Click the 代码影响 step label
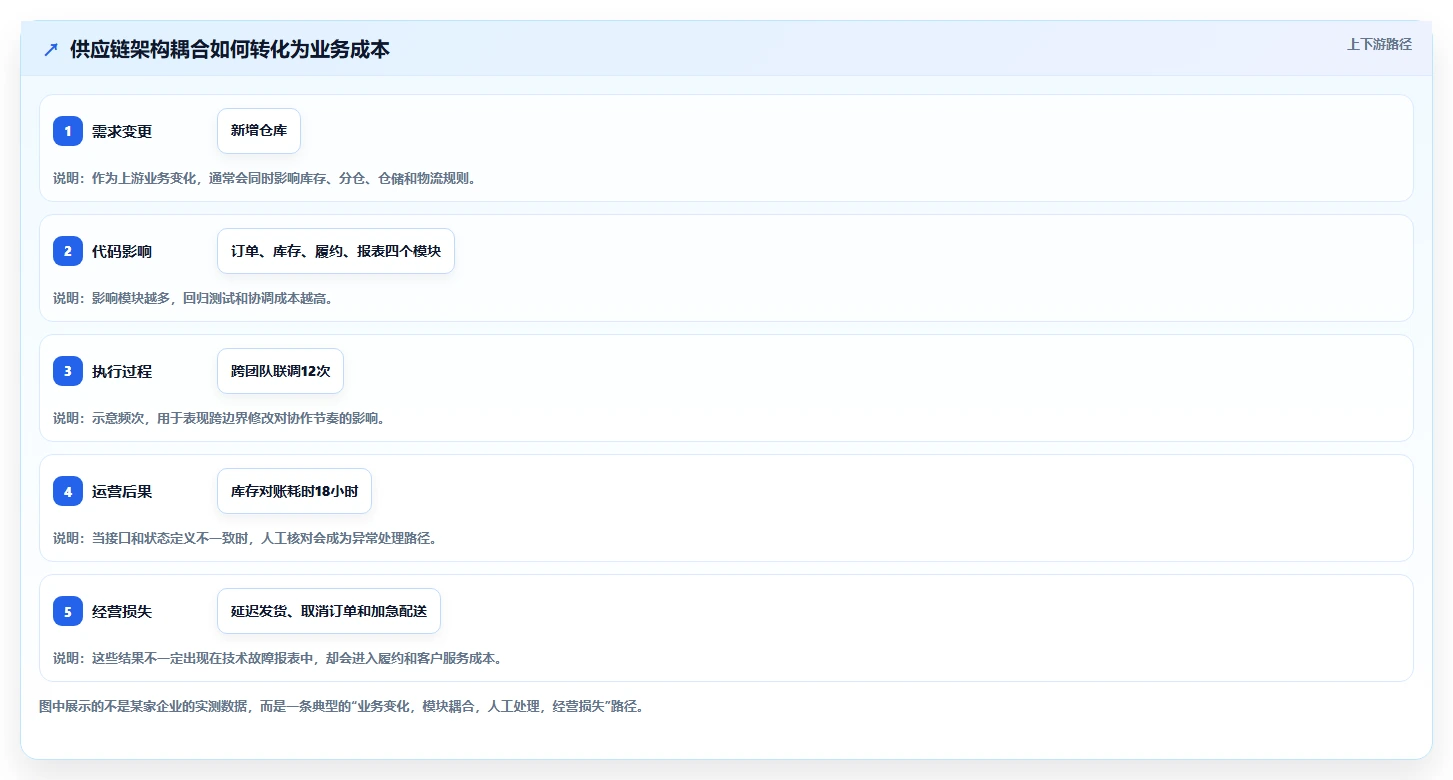Image resolution: width=1453 pixels, height=780 pixels. coord(122,251)
